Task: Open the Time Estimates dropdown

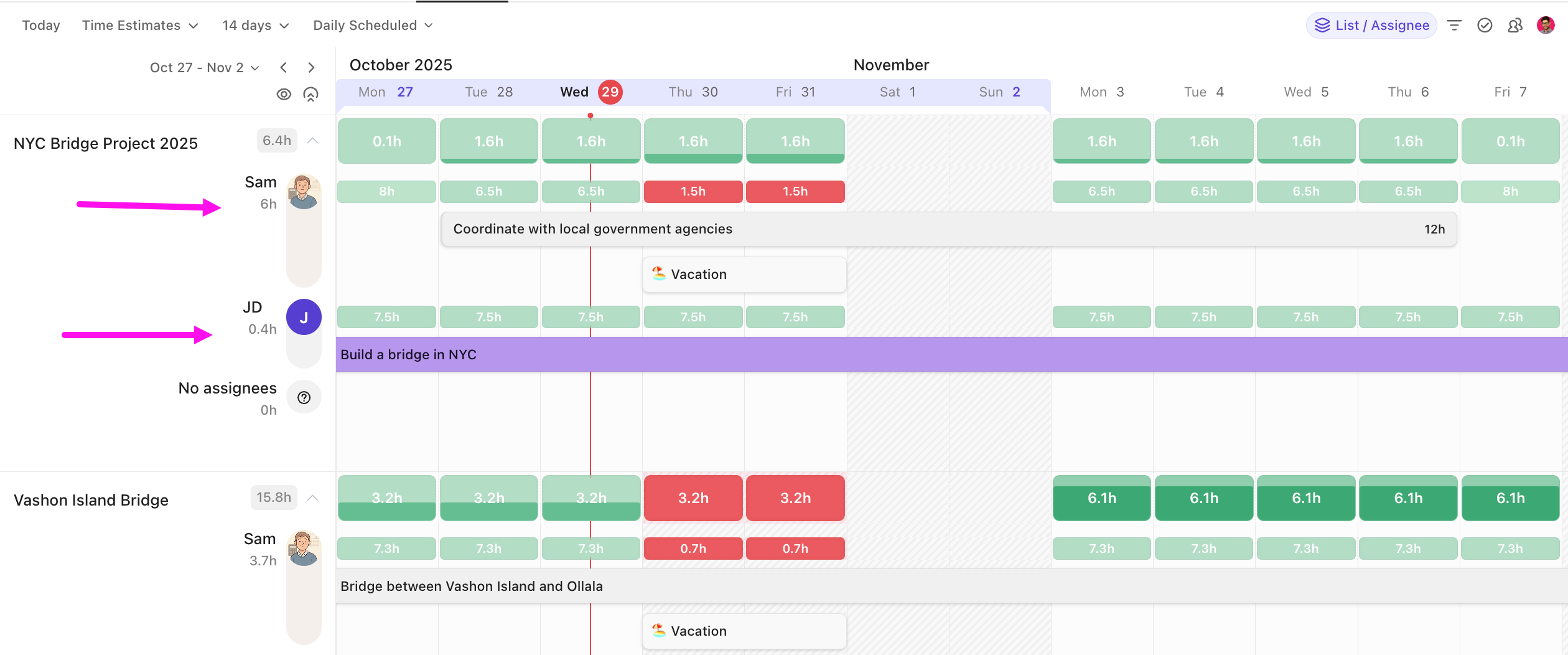Action: pyautogui.click(x=140, y=25)
